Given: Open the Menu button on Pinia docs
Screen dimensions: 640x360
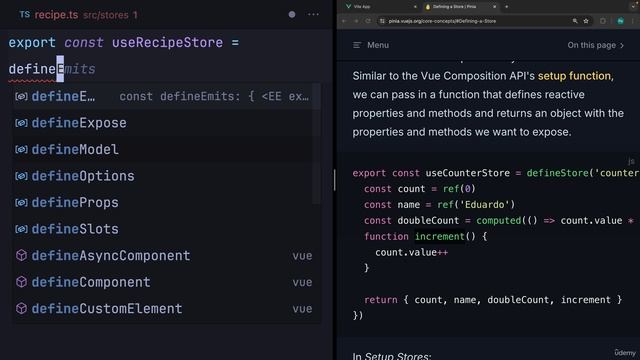Looking at the screenshot, I should (x=371, y=45).
